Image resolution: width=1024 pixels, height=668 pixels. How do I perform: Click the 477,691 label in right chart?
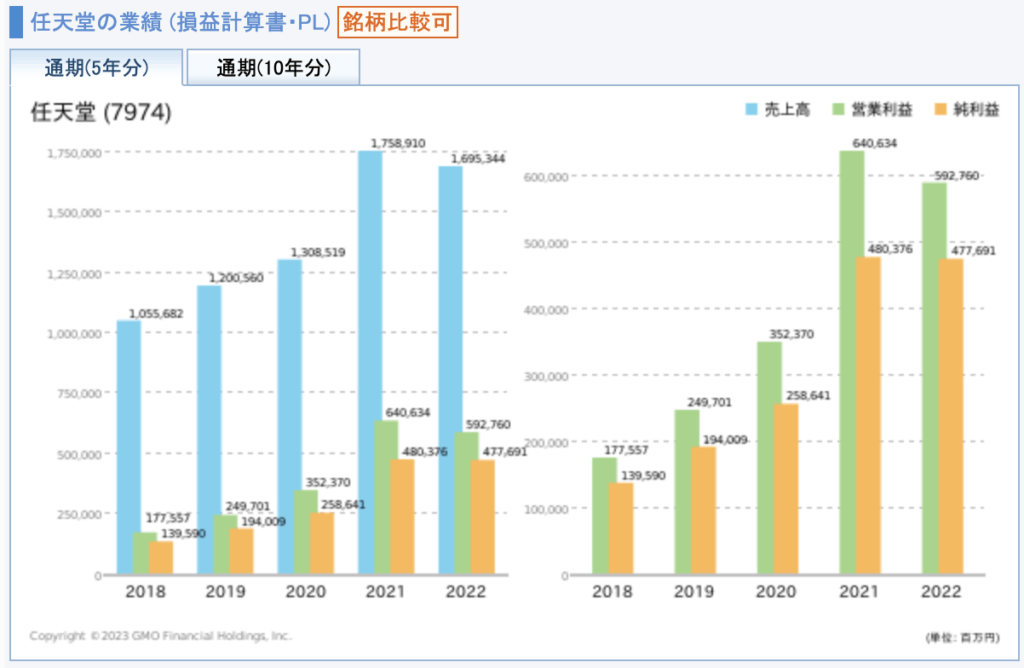pos(973,251)
